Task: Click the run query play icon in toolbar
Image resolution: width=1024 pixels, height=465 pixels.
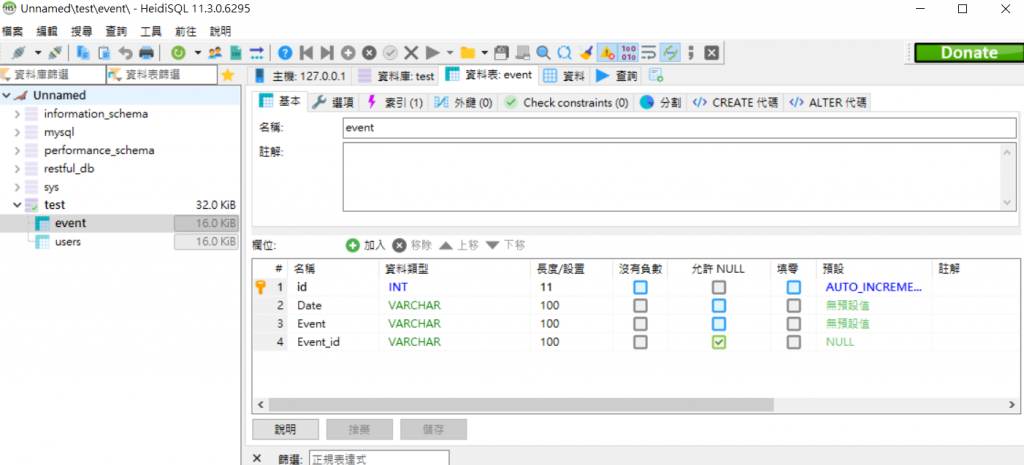Action: [432, 52]
